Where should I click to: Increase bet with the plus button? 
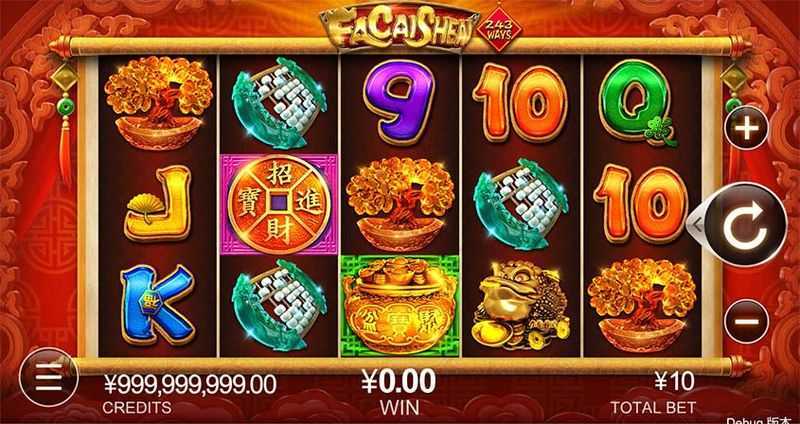(746, 127)
